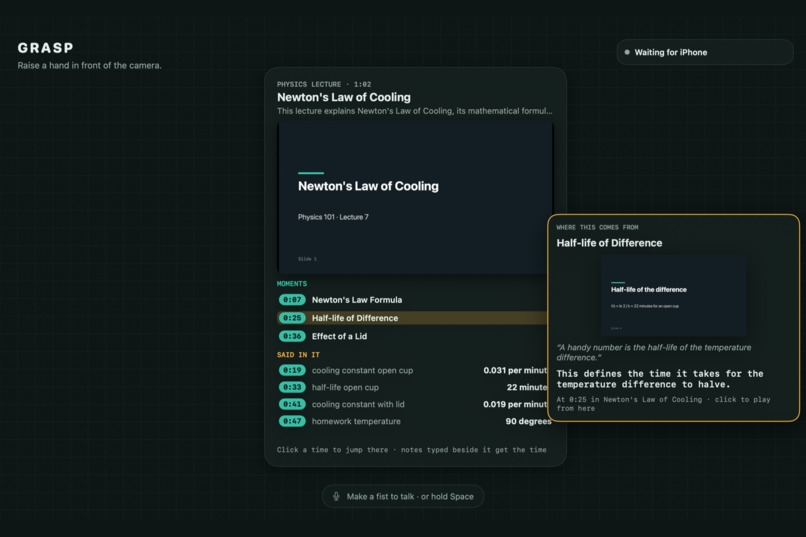Click the Waiting for iPhone status pill
This screenshot has height=537, width=806.
click(705, 52)
